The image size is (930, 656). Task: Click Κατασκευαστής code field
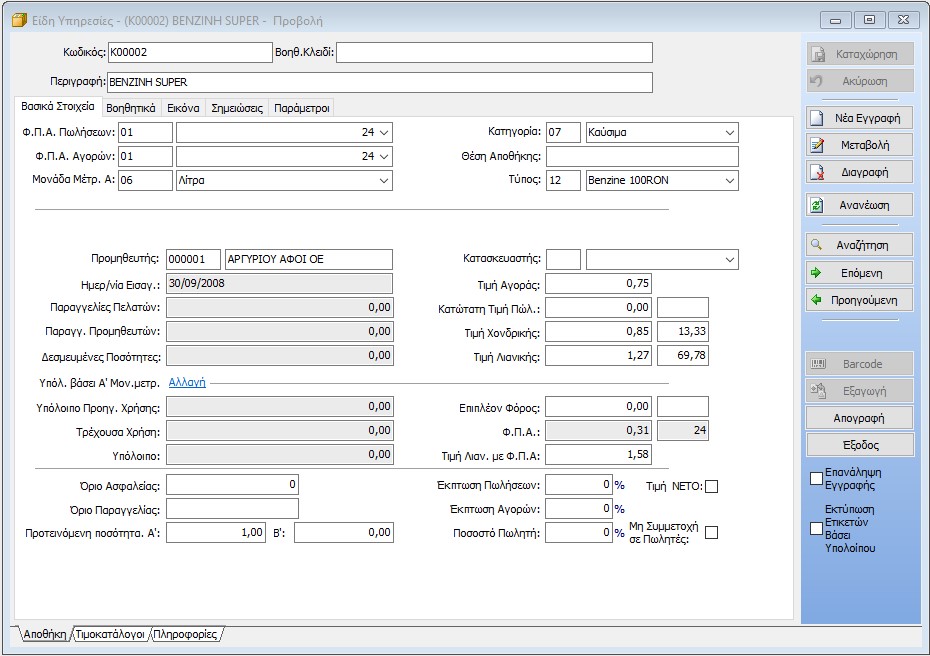(x=563, y=259)
